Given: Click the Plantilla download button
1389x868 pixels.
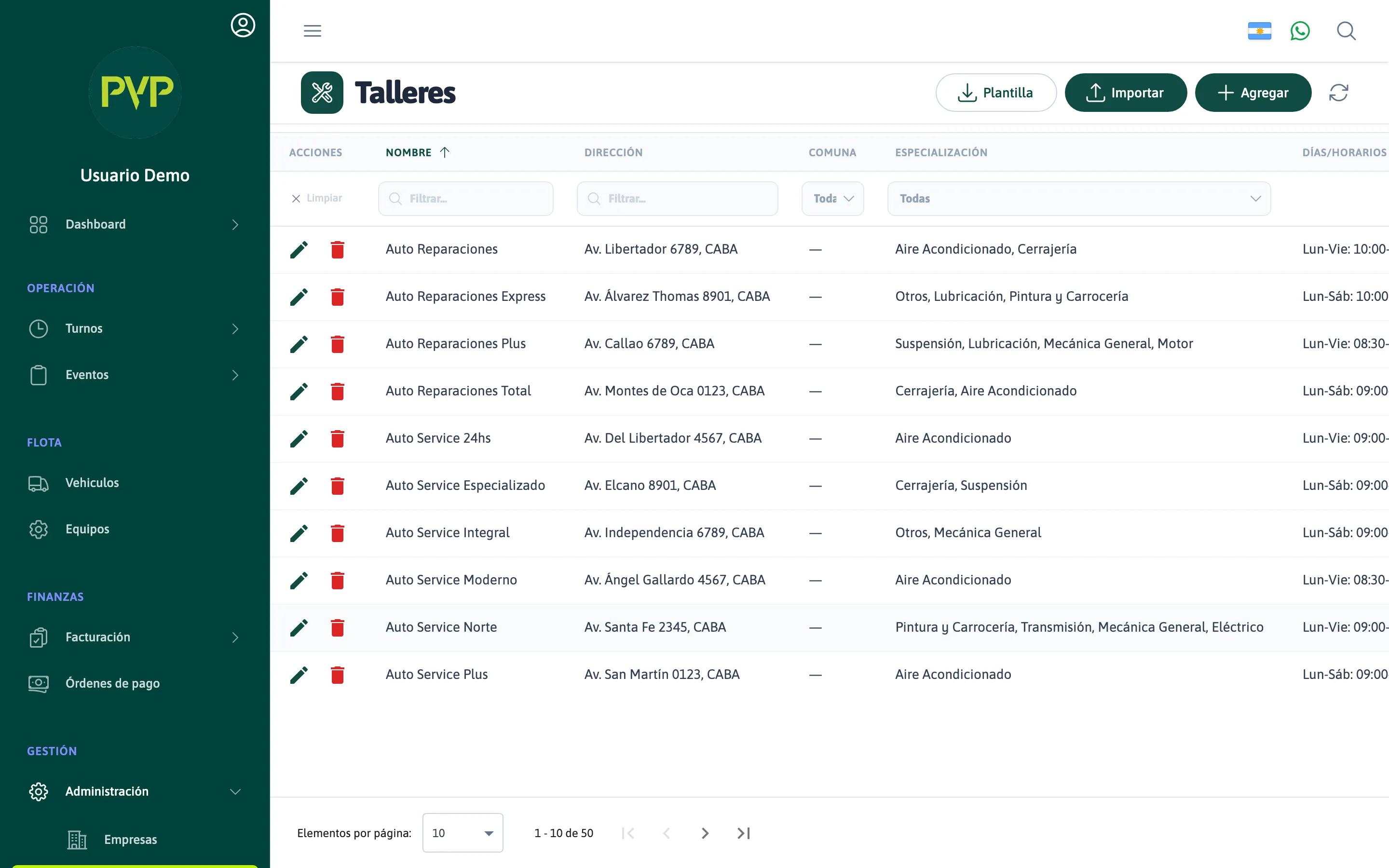Looking at the screenshot, I should (x=996, y=93).
